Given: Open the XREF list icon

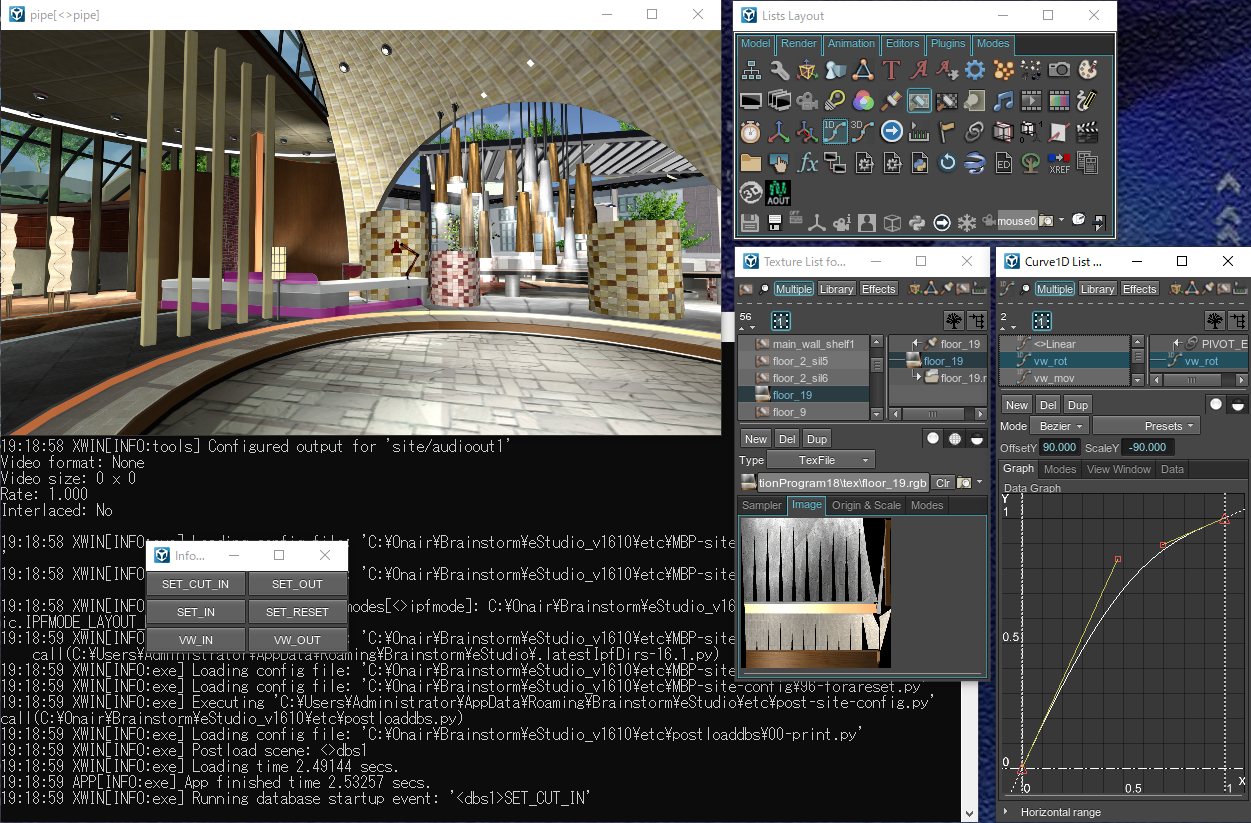Looking at the screenshot, I should click(x=1059, y=162).
